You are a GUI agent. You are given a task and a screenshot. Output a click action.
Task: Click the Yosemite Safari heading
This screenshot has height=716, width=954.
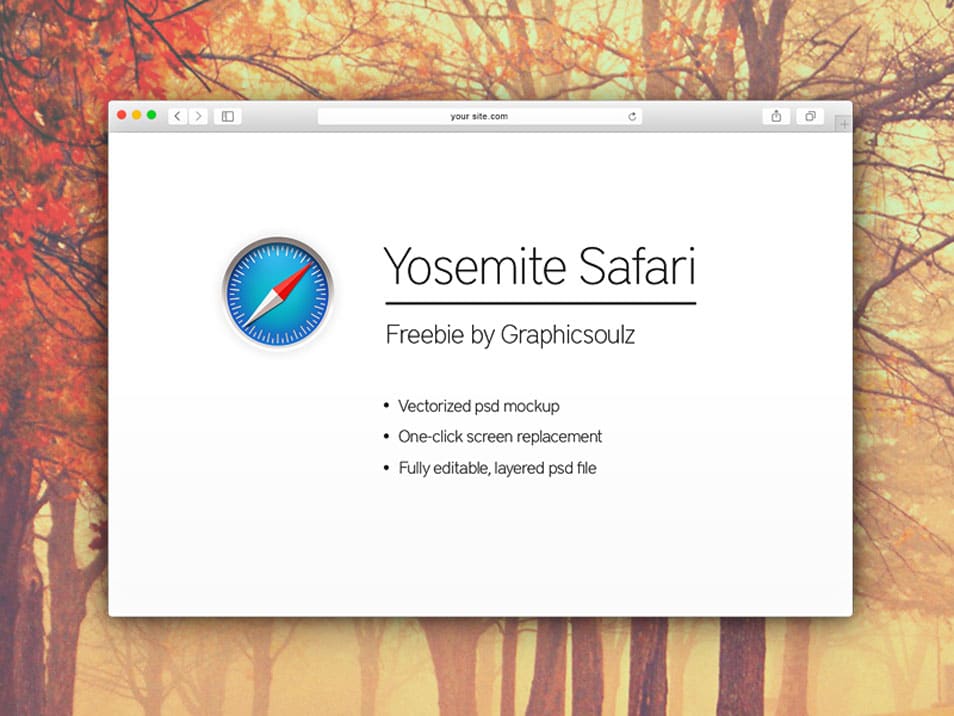(540, 266)
